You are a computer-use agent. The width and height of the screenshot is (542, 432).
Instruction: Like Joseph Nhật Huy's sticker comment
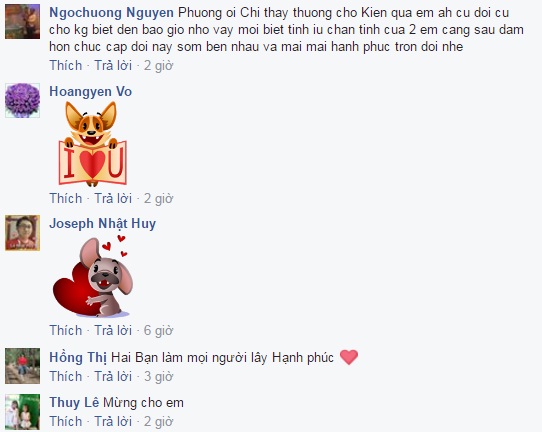click(x=66, y=330)
